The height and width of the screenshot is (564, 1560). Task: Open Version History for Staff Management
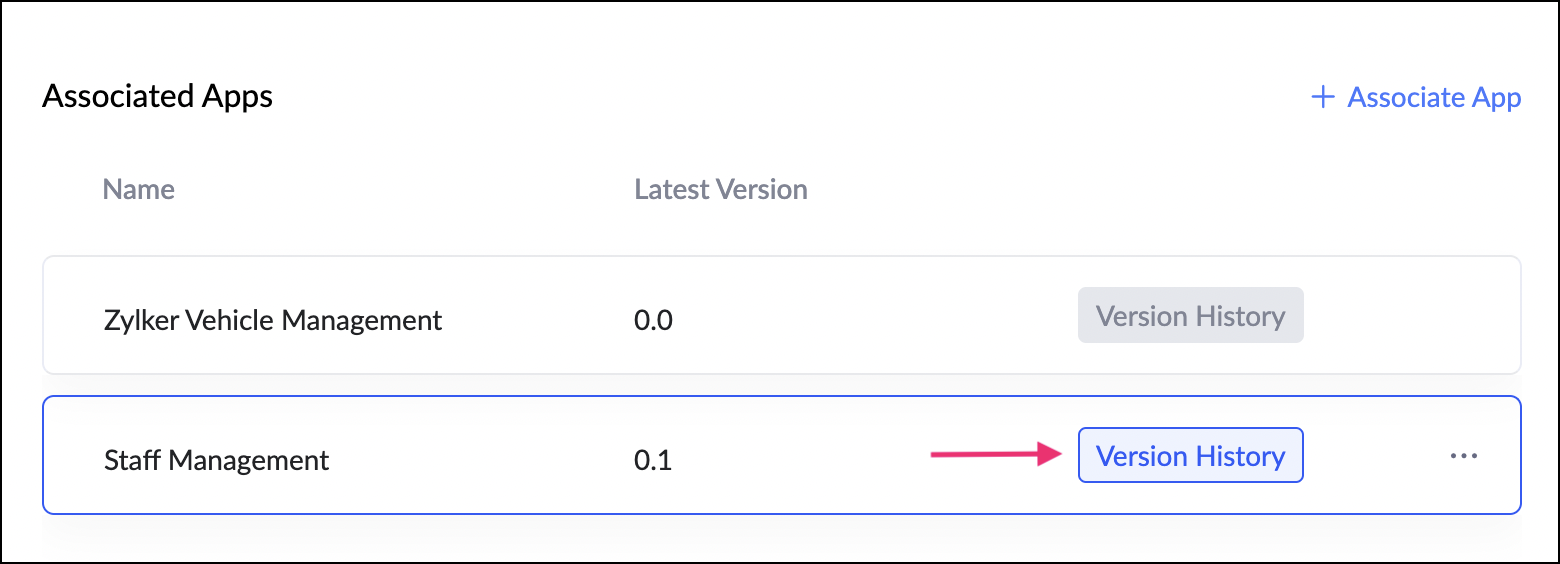coord(1190,456)
